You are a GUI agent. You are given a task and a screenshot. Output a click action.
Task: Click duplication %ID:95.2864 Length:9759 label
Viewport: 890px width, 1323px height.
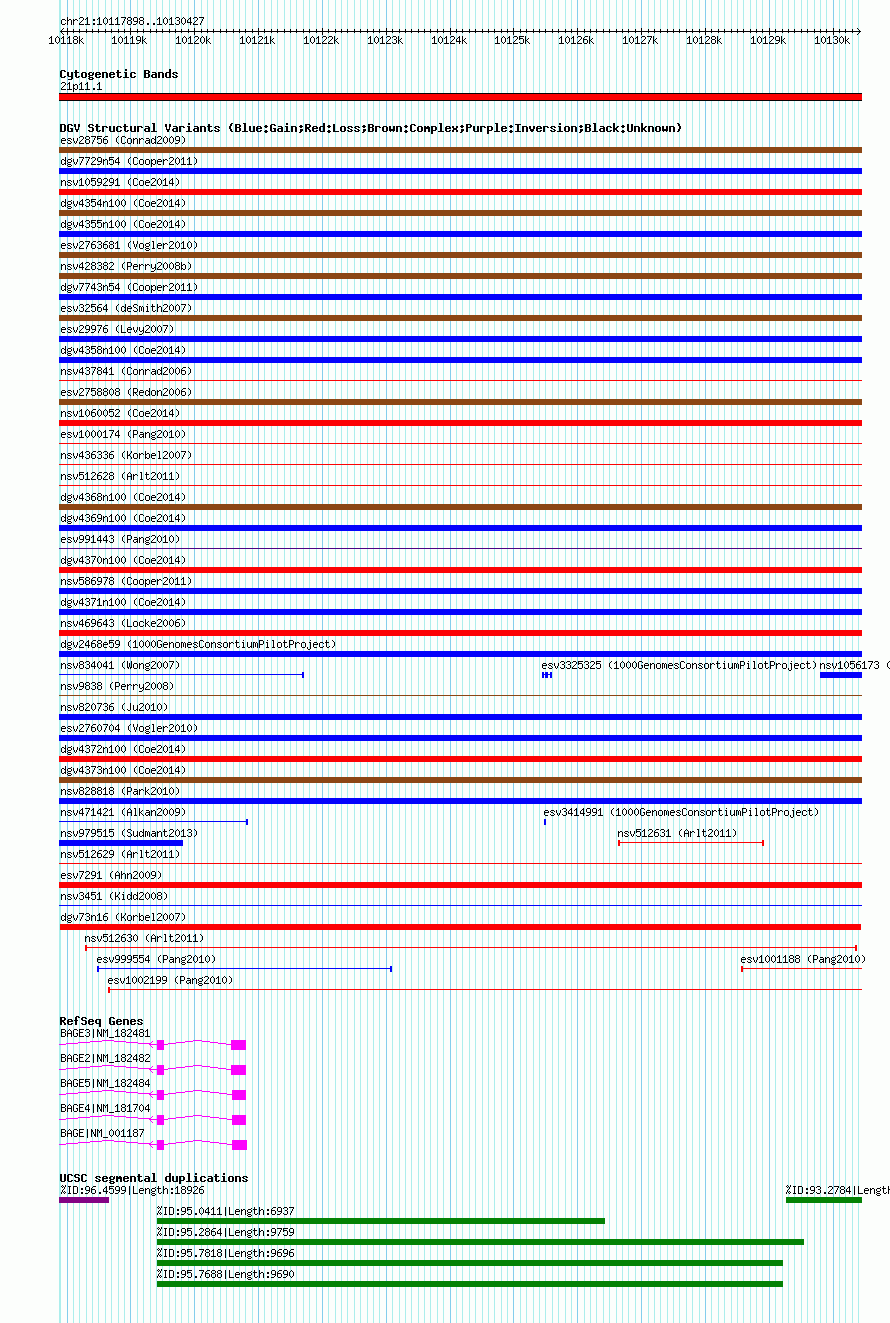(x=225, y=1232)
